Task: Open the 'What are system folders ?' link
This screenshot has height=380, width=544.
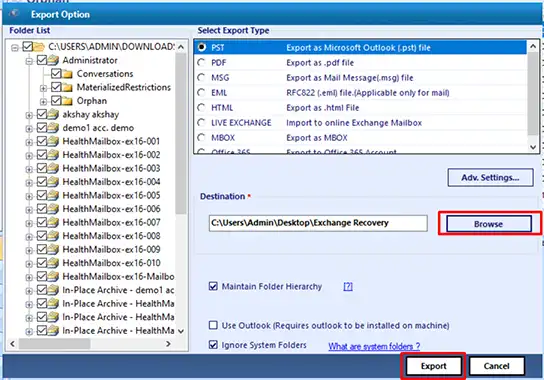Action: click(374, 346)
